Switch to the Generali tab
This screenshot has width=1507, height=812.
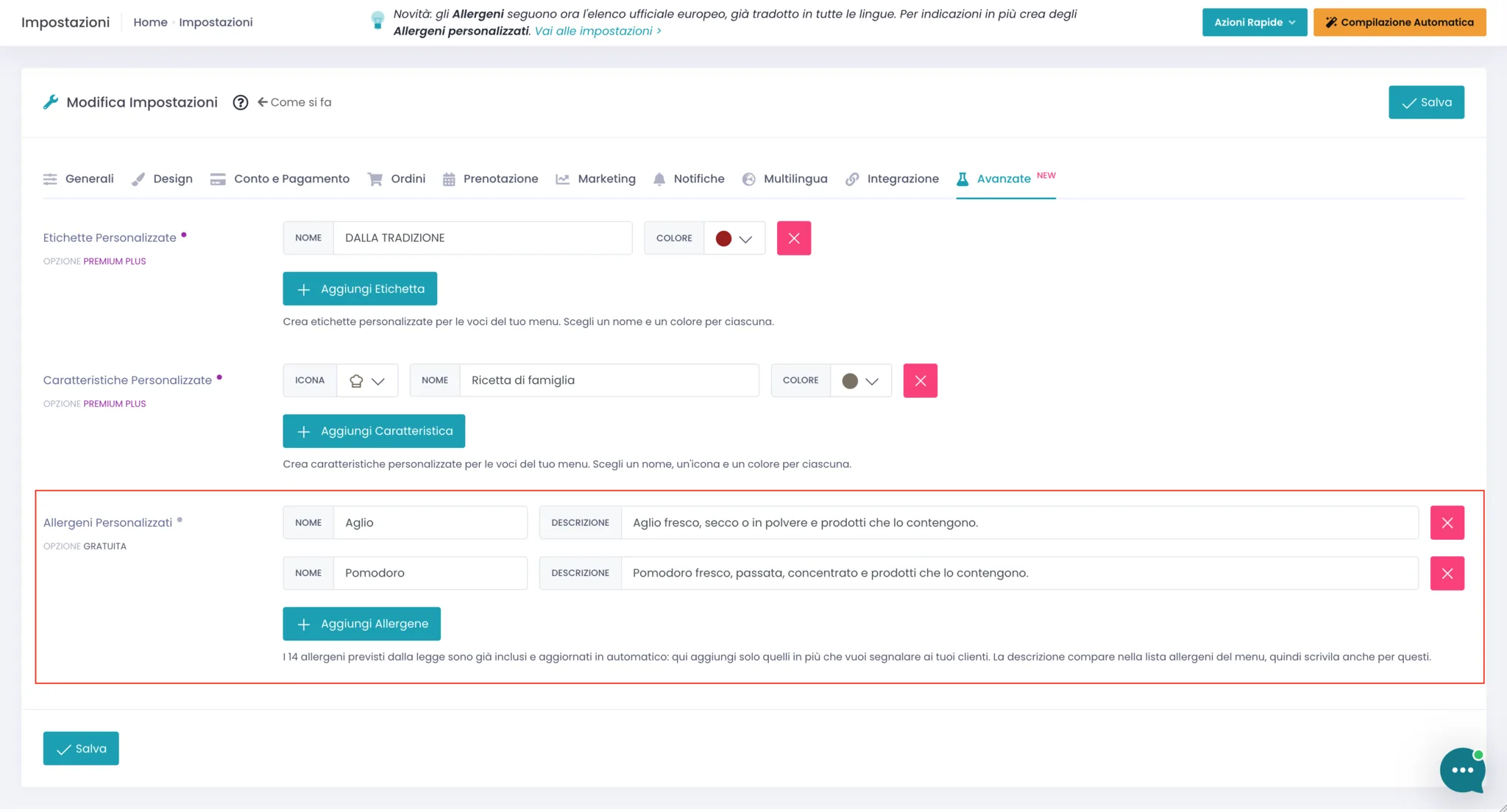point(79,179)
